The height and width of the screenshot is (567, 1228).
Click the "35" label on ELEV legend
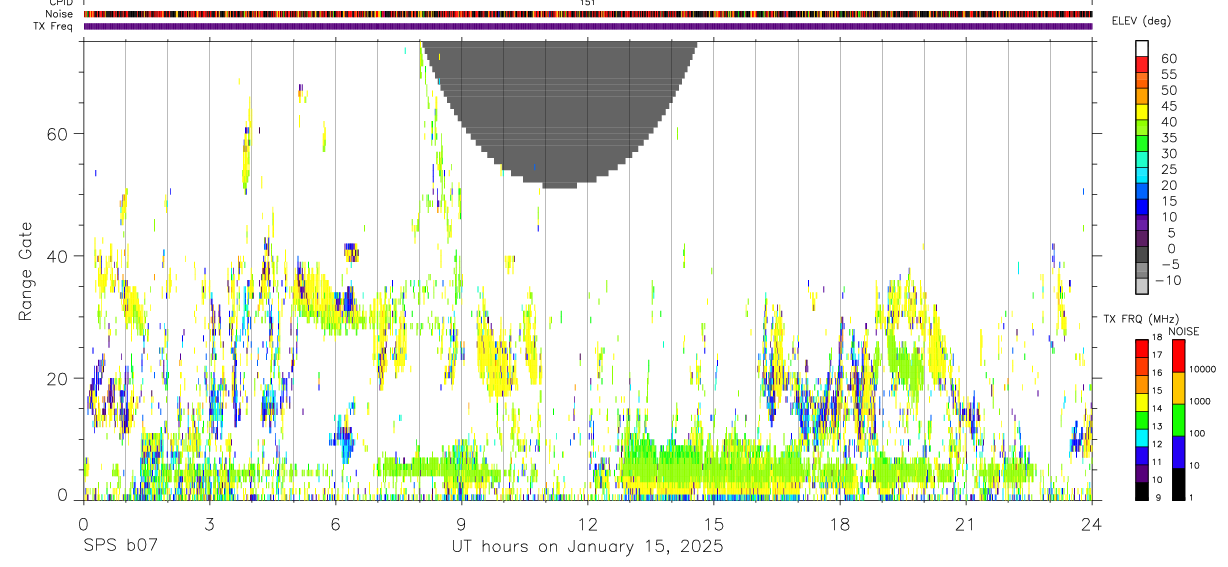click(1168, 137)
